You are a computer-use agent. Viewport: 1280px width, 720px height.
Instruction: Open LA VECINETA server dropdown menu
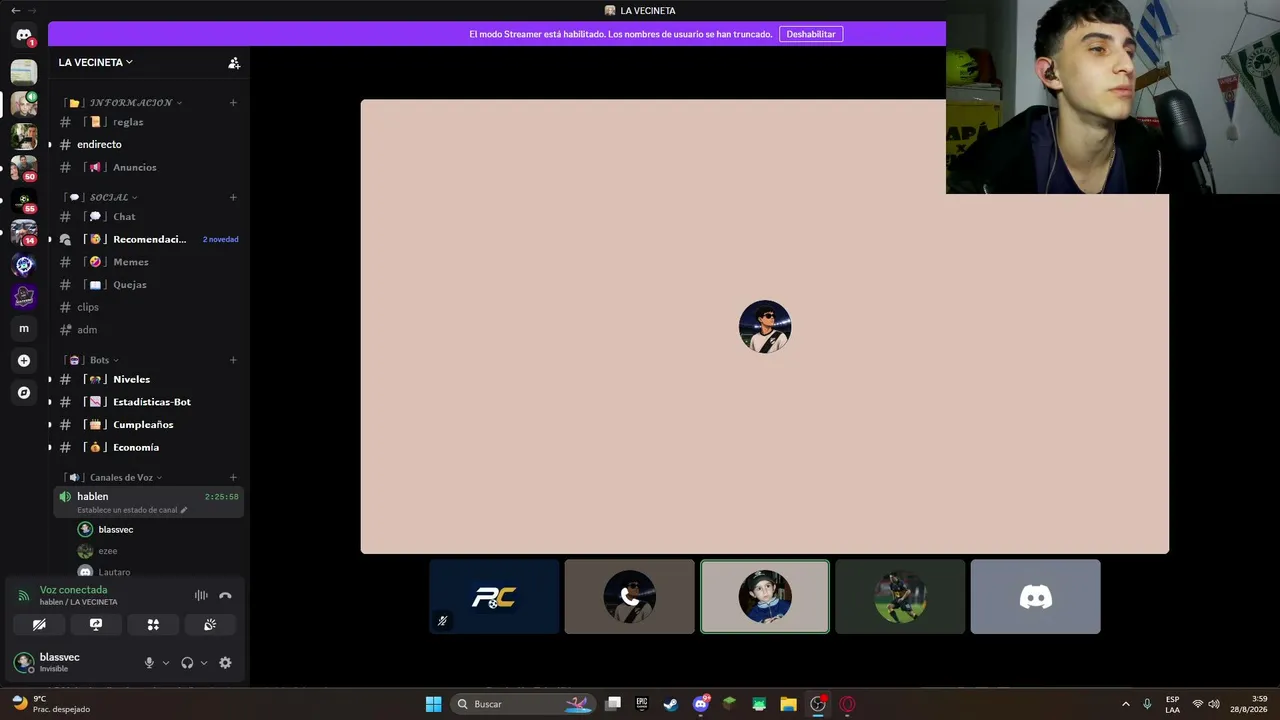[x=96, y=62]
